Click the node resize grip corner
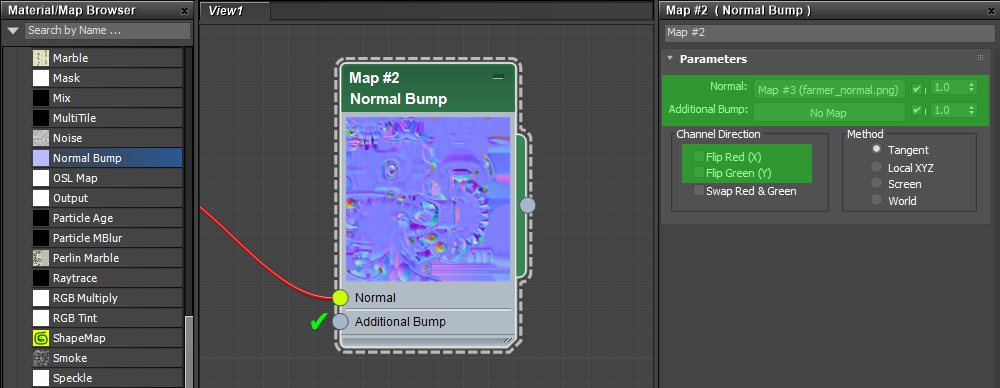 click(x=504, y=341)
